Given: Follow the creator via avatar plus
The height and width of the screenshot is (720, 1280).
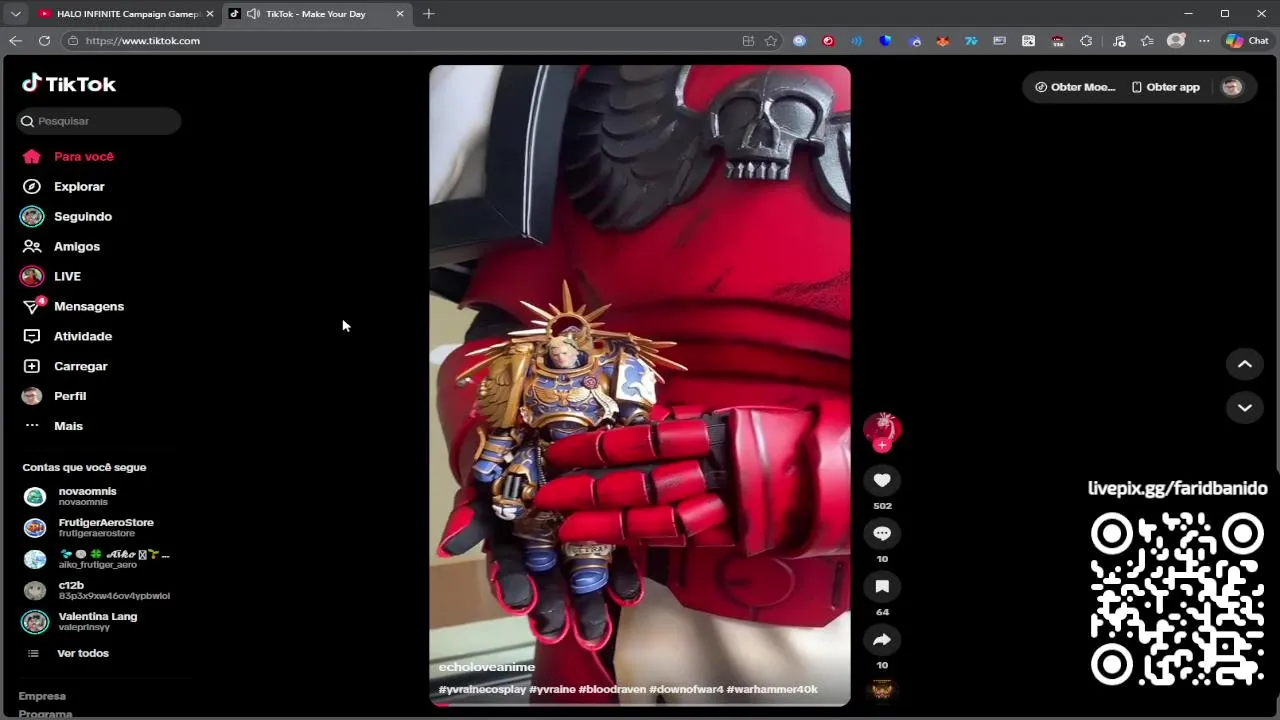Looking at the screenshot, I should coord(882,446).
